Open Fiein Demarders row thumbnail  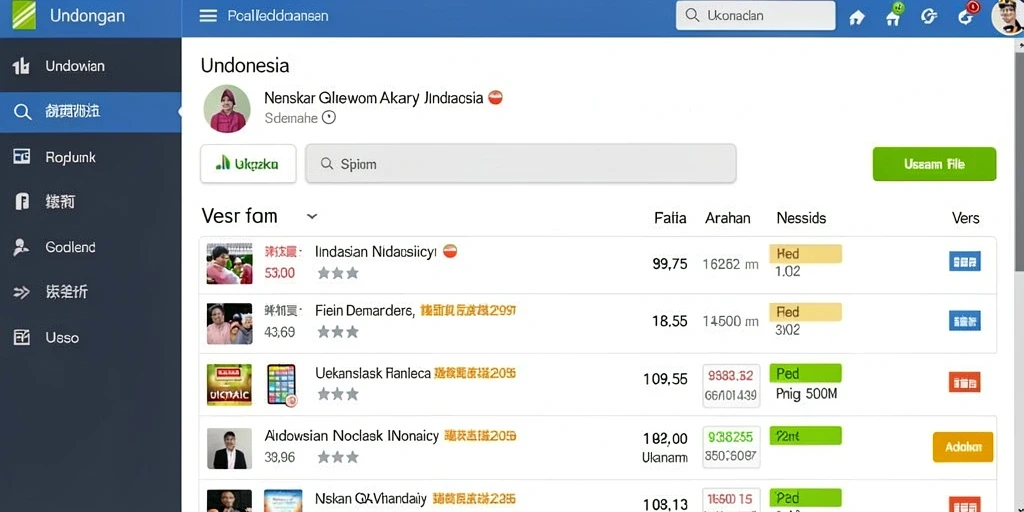(229, 323)
